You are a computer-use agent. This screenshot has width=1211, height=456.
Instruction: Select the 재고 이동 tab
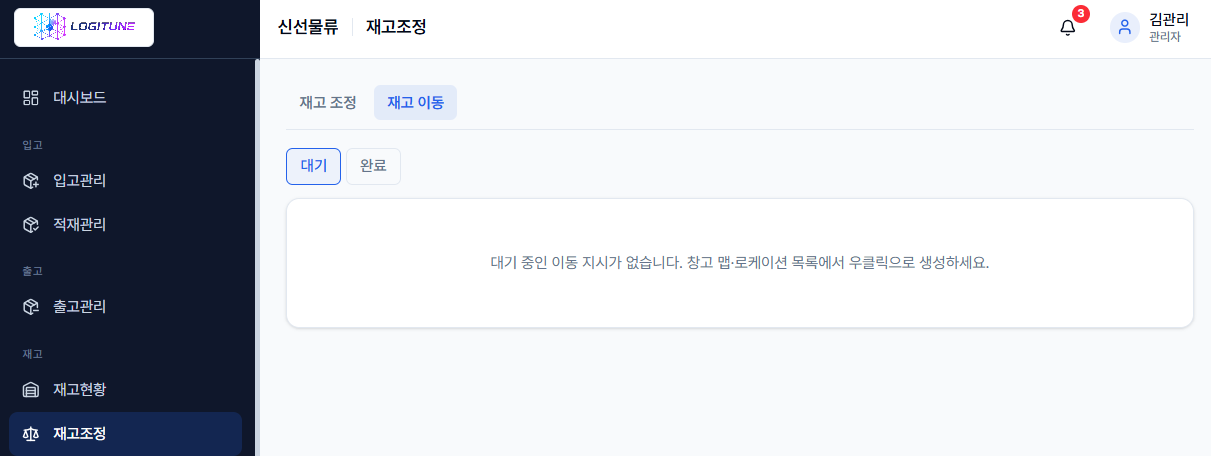point(415,102)
